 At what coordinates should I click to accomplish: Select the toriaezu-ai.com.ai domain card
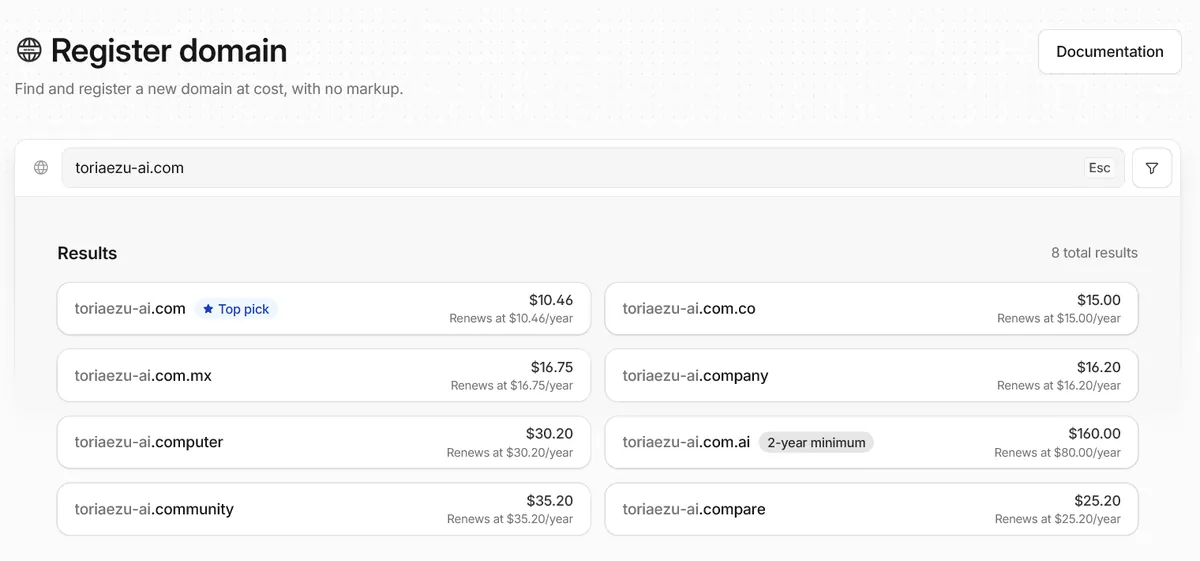point(871,442)
